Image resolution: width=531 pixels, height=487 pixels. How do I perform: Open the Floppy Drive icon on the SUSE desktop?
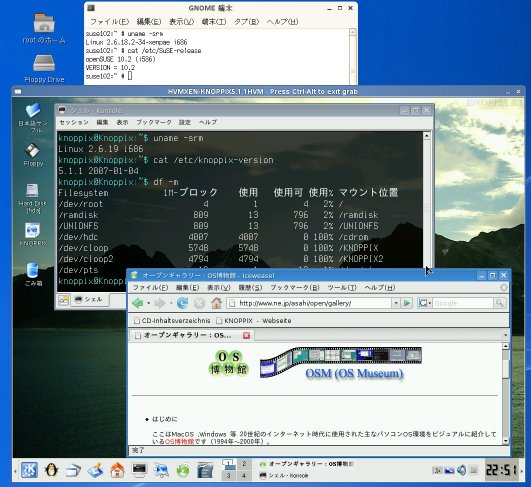(44, 69)
